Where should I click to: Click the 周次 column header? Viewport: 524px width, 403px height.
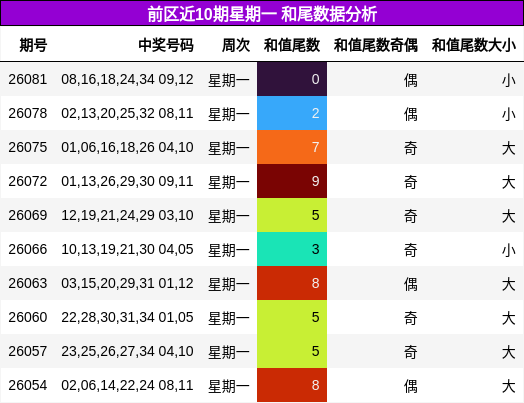236,45
